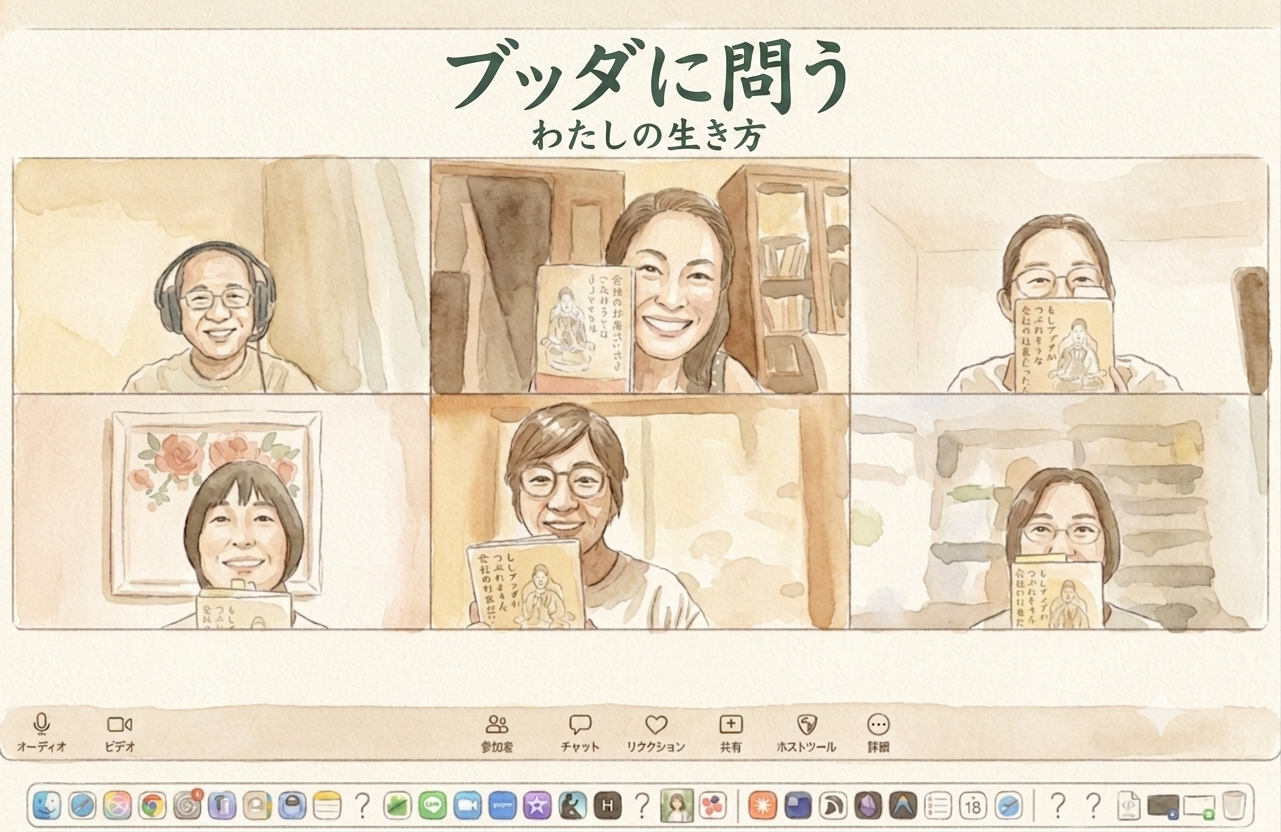
Task: Select the woman hiding behind a book tile
Action: (x=1059, y=275)
